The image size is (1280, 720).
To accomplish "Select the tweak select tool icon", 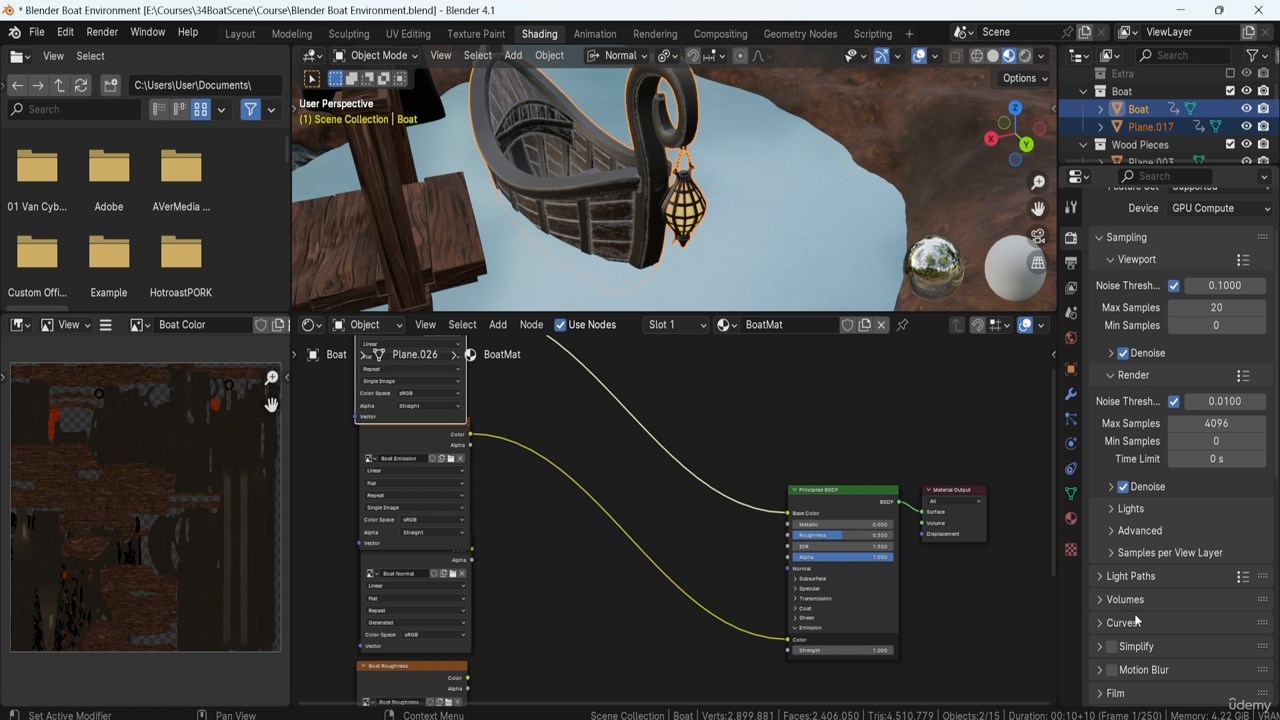I will click(x=312, y=79).
